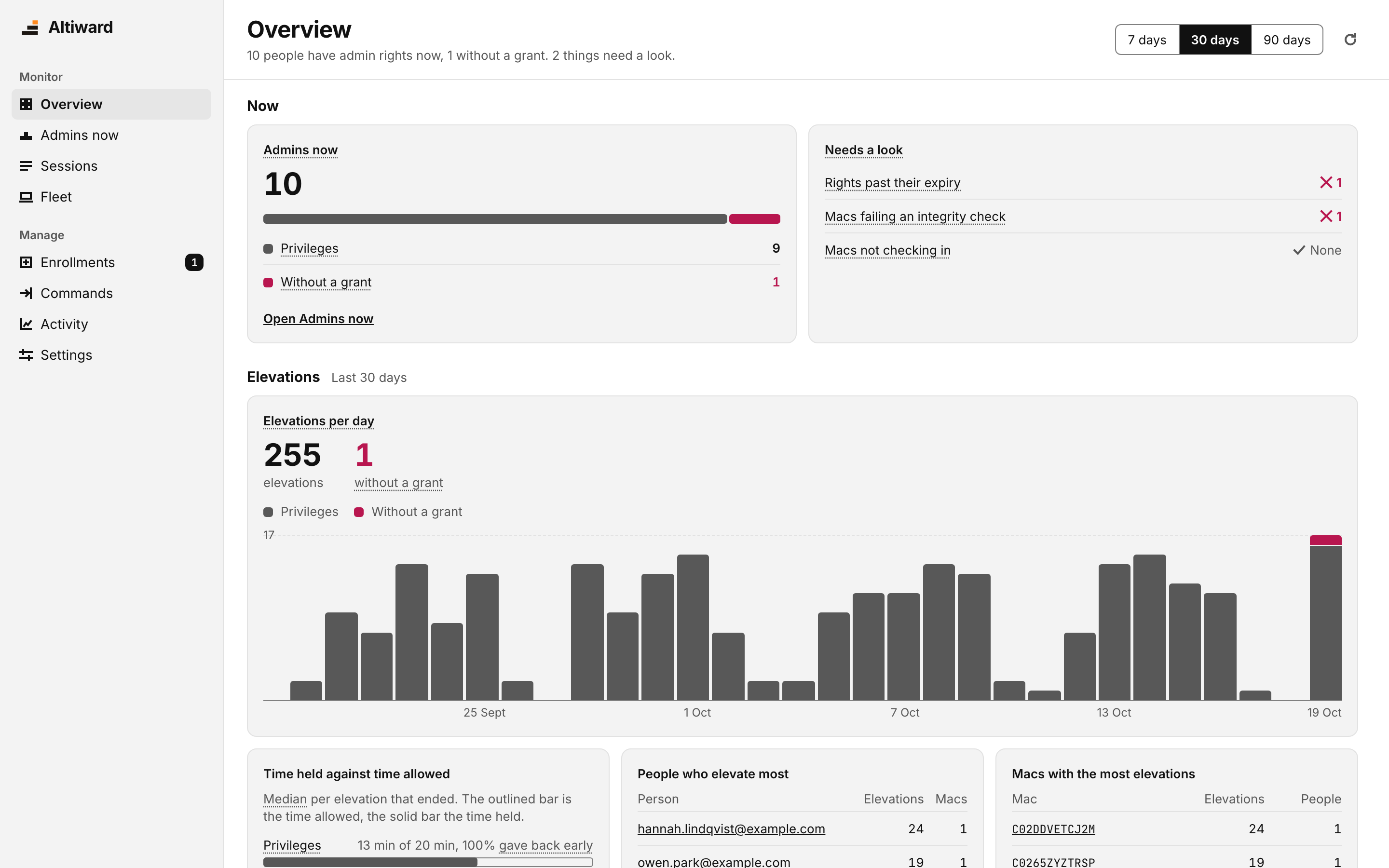Click the 25 Sept axis label
Viewport: 1389px width, 868px height.
[x=484, y=712]
